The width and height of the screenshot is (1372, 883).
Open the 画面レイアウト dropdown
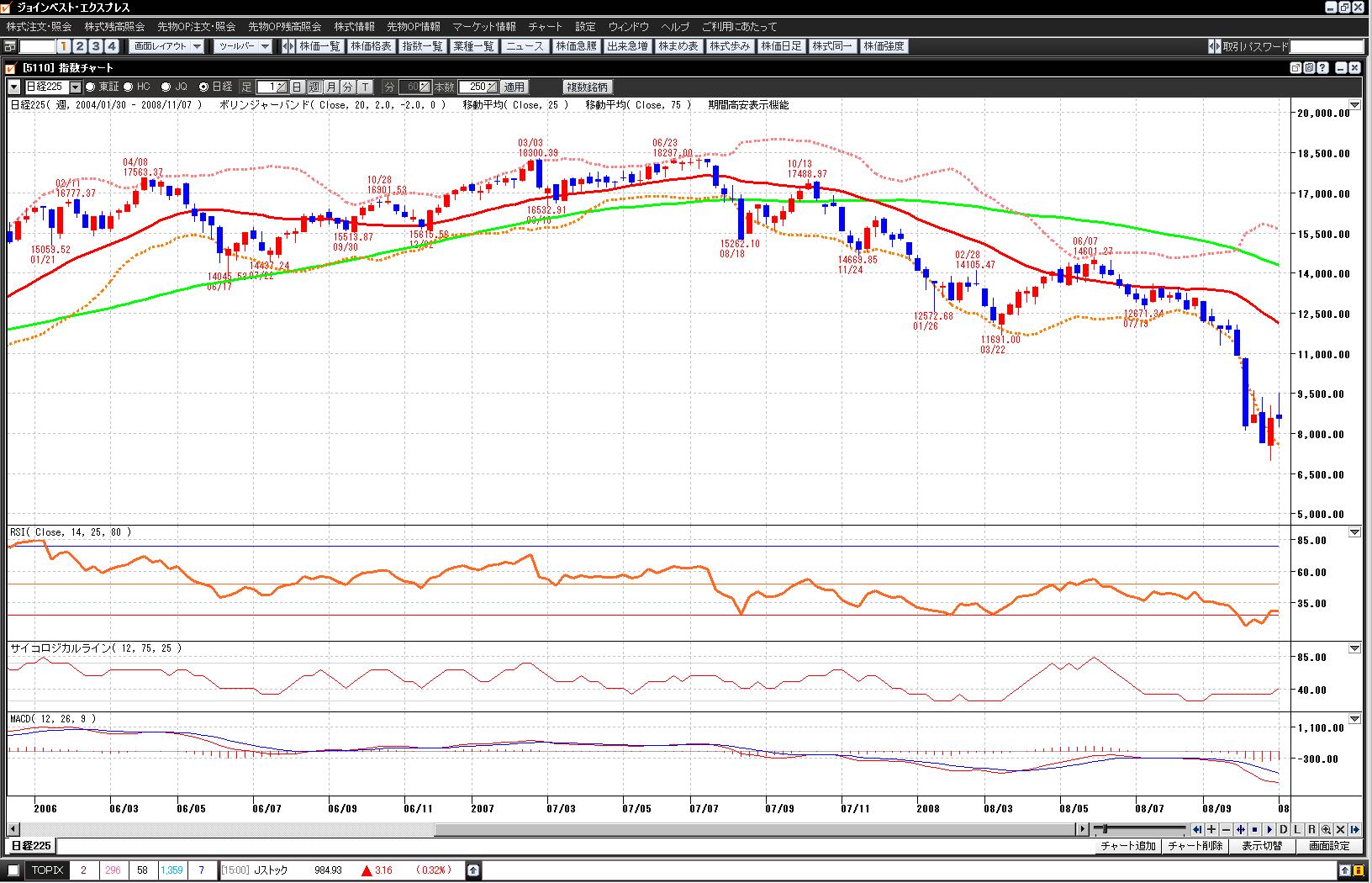[x=167, y=46]
